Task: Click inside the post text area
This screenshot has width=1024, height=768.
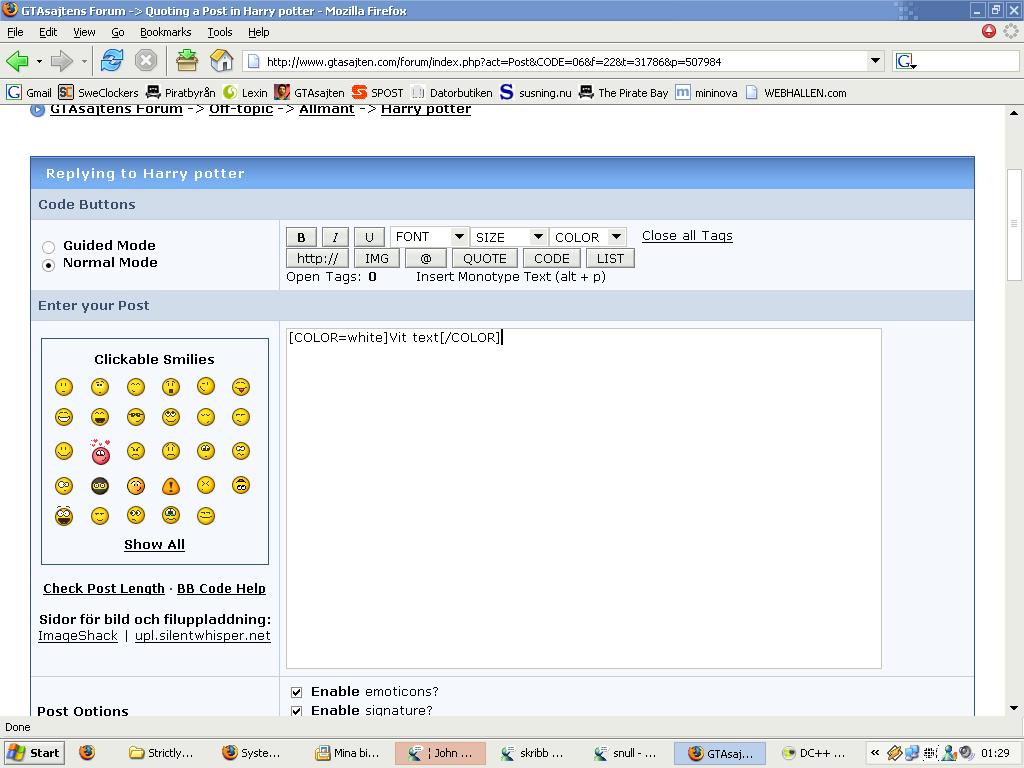Action: click(583, 500)
